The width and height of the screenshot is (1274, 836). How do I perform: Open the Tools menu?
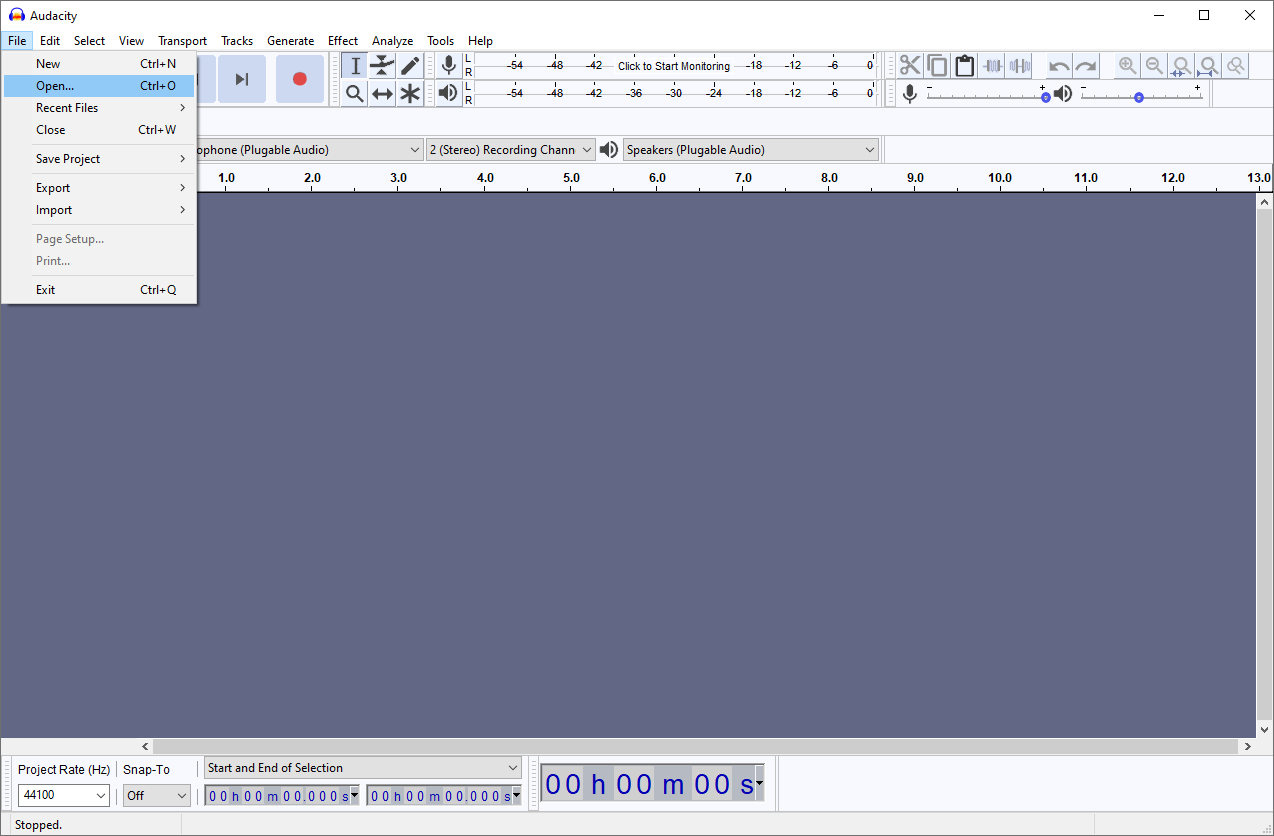tap(440, 41)
